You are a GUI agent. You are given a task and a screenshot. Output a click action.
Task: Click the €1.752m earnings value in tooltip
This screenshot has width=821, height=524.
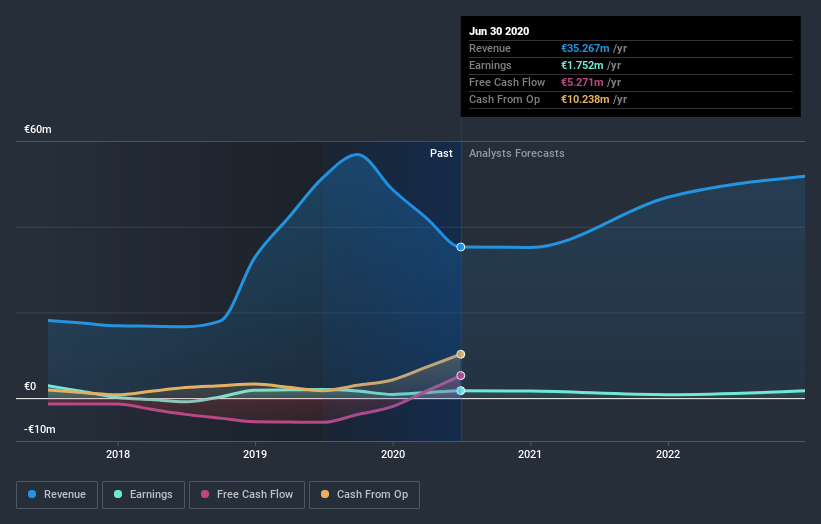click(582, 65)
